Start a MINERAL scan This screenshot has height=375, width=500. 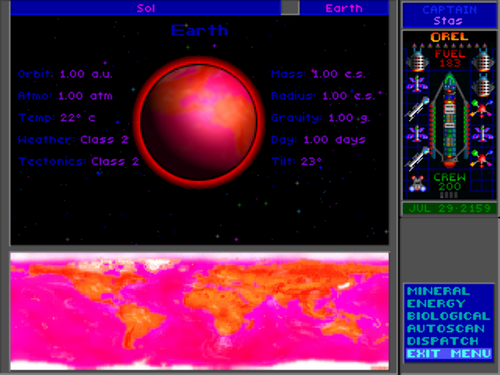pos(438,291)
